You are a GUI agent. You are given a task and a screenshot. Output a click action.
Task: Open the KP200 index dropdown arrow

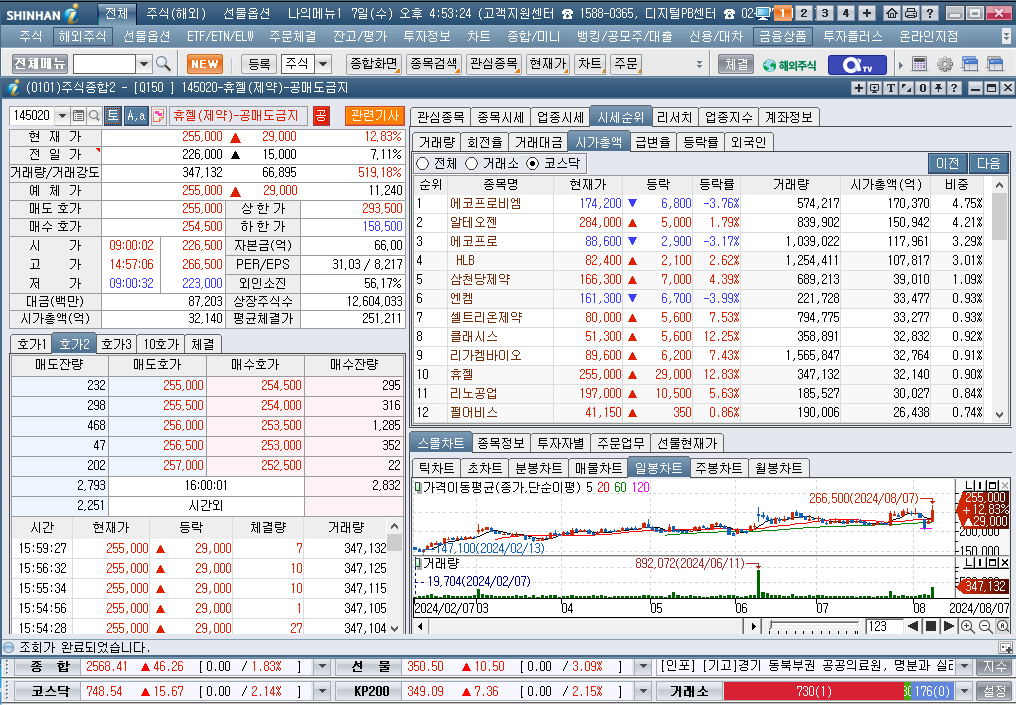tap(643, 691)
